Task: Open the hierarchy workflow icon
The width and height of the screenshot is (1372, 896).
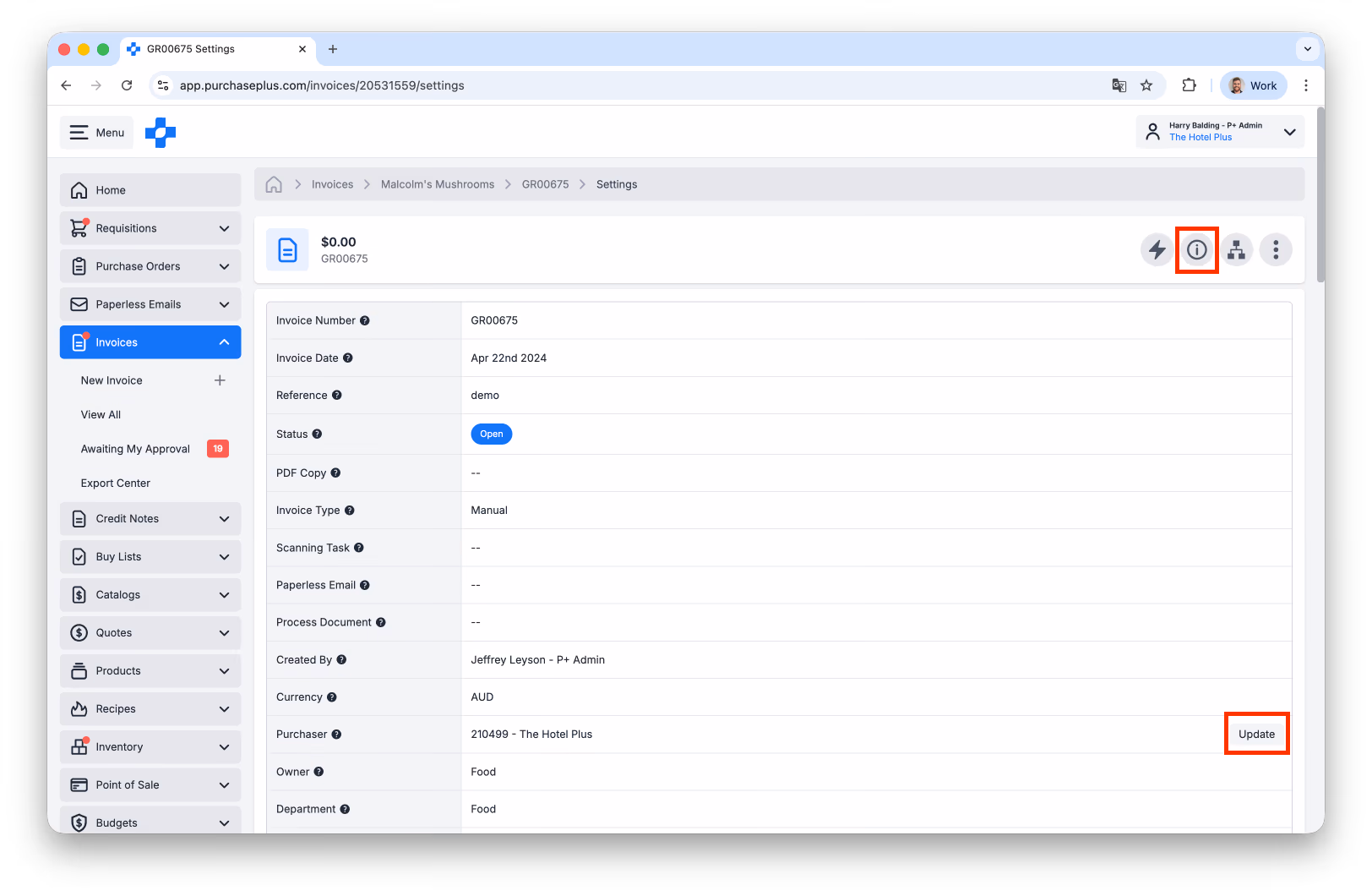Action: [1237, 249]
